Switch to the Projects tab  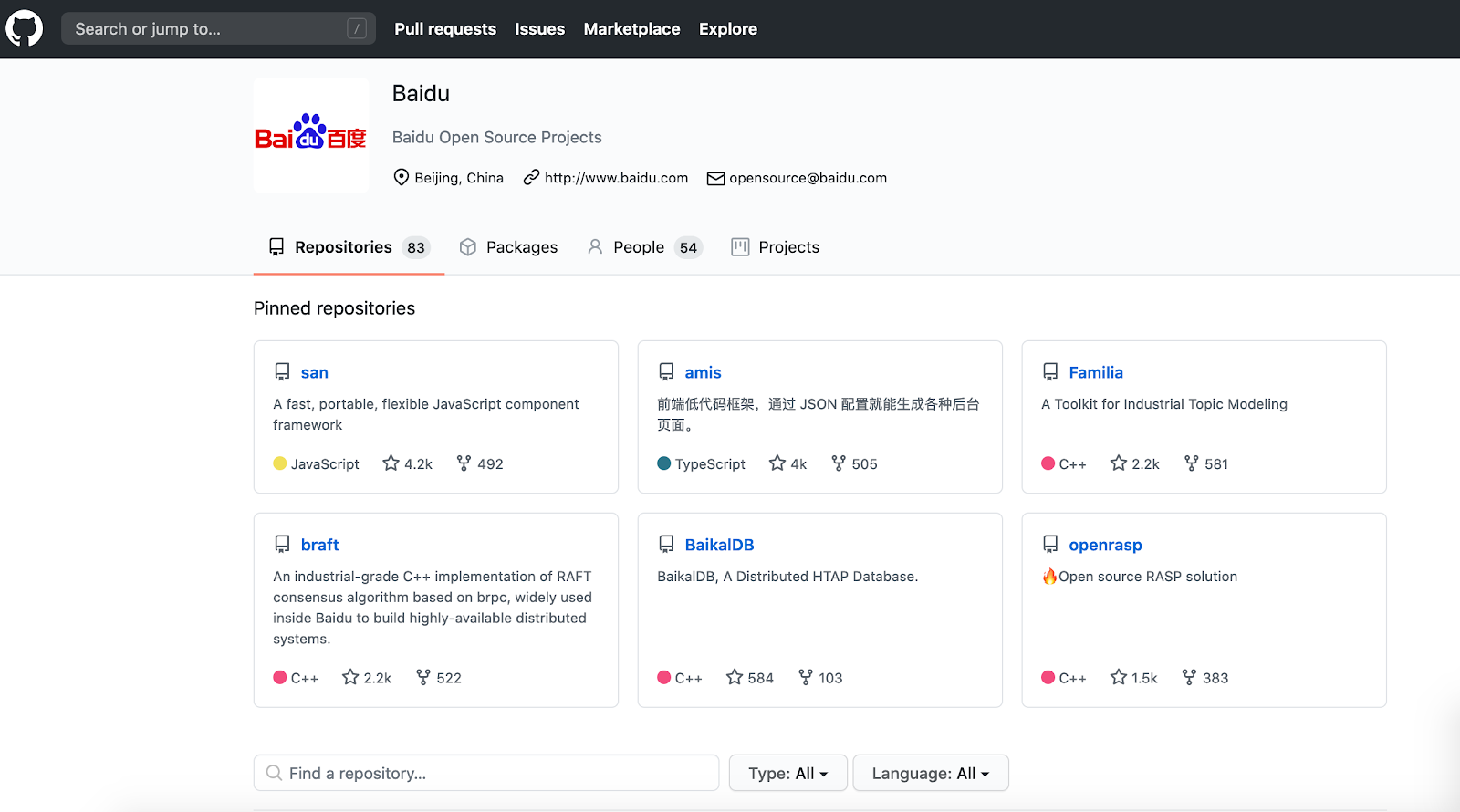pyautogui.click(x=776, y=247)
